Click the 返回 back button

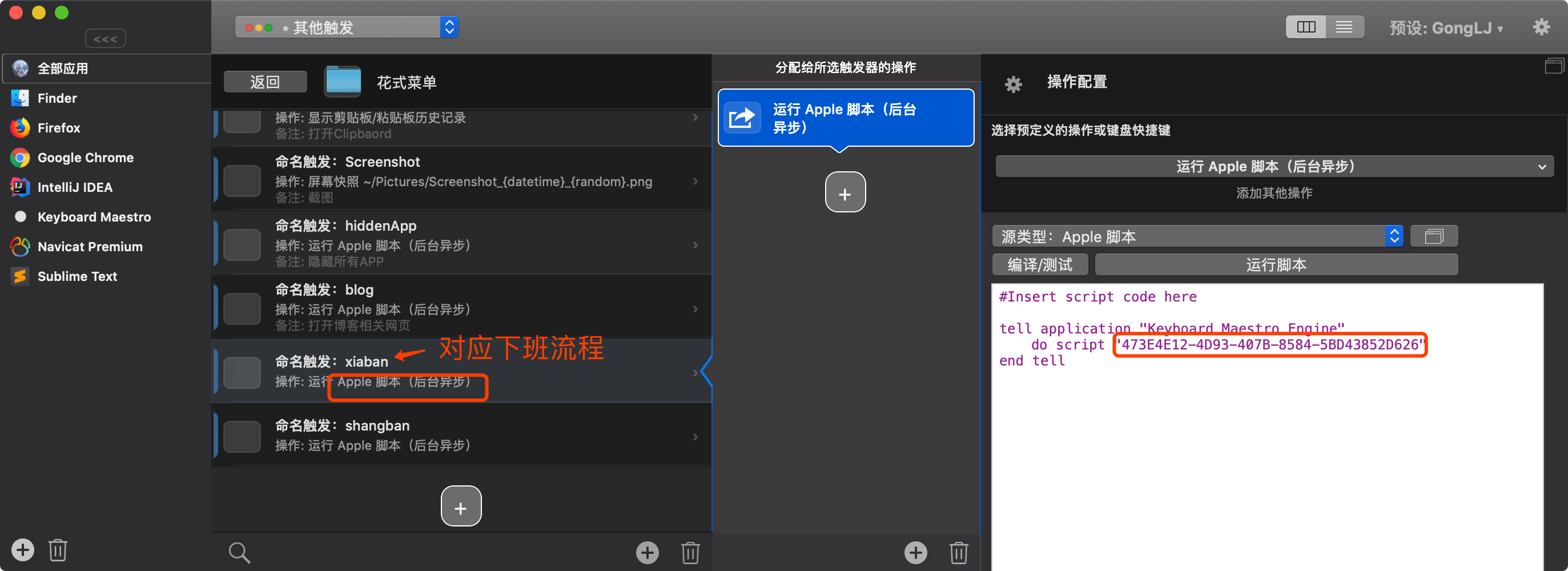point(265,82)
